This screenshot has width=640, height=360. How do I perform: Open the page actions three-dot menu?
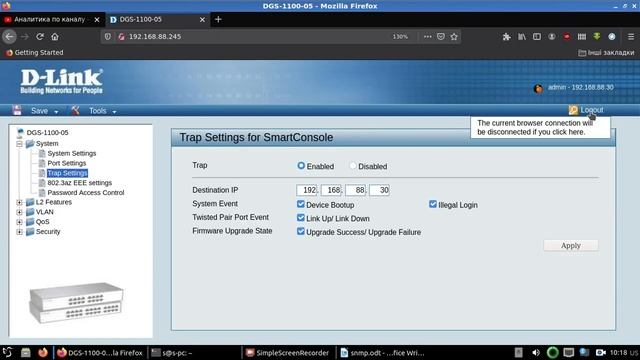tap(427, 37)
